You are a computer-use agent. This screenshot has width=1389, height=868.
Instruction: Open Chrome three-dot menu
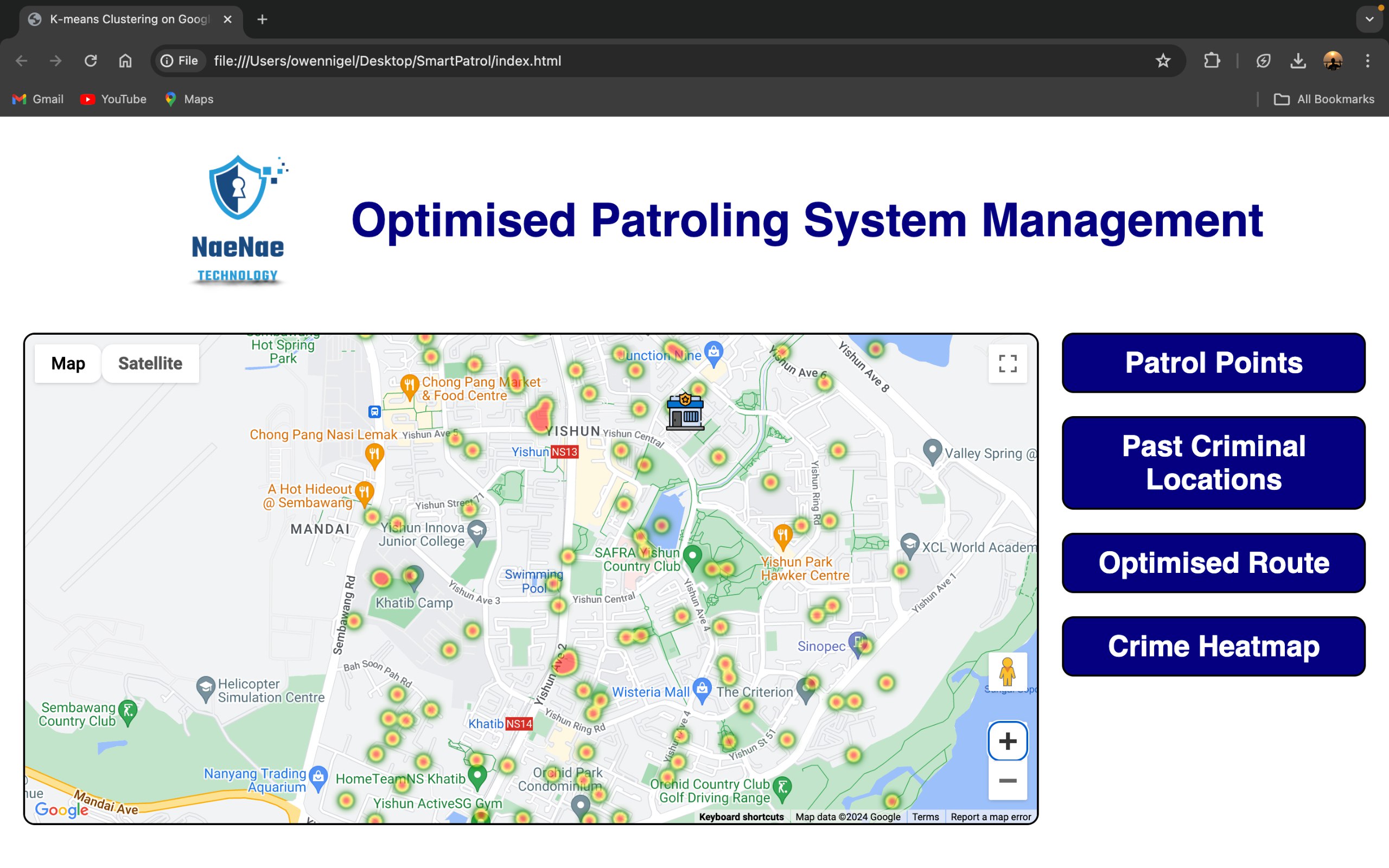[x=1368, y=61]
